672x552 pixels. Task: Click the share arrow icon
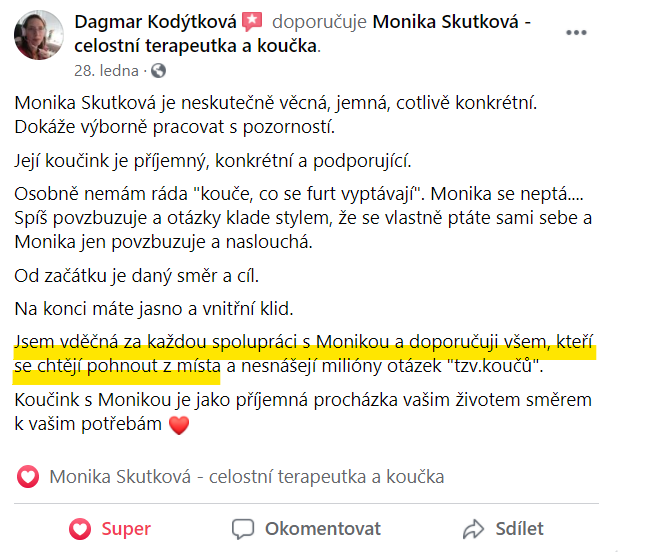[x=474, y=529]
